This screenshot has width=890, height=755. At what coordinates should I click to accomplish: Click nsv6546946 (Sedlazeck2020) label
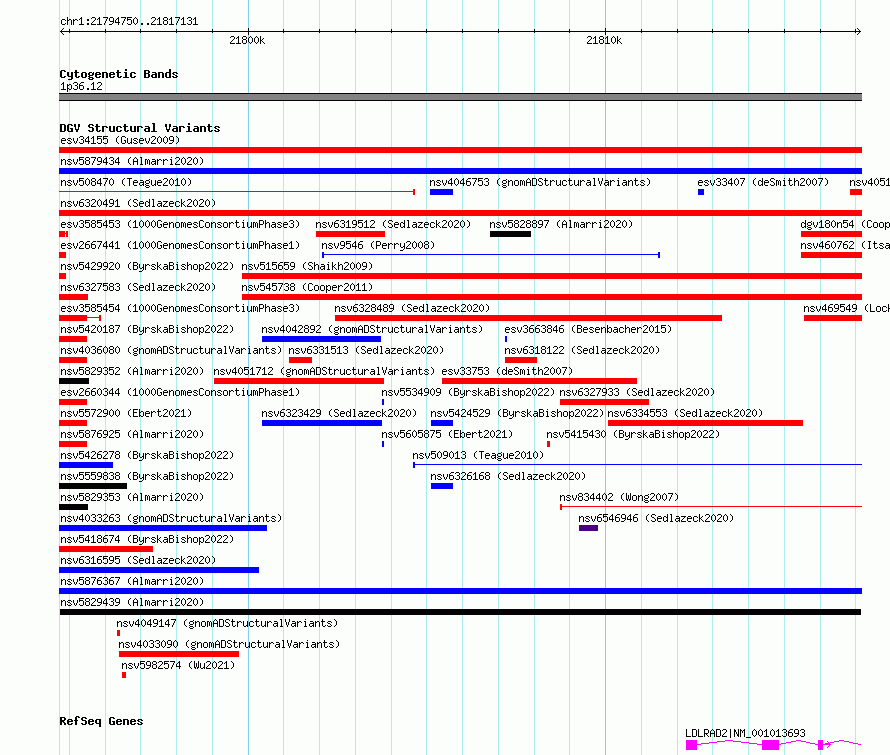[x=656, y=518]
